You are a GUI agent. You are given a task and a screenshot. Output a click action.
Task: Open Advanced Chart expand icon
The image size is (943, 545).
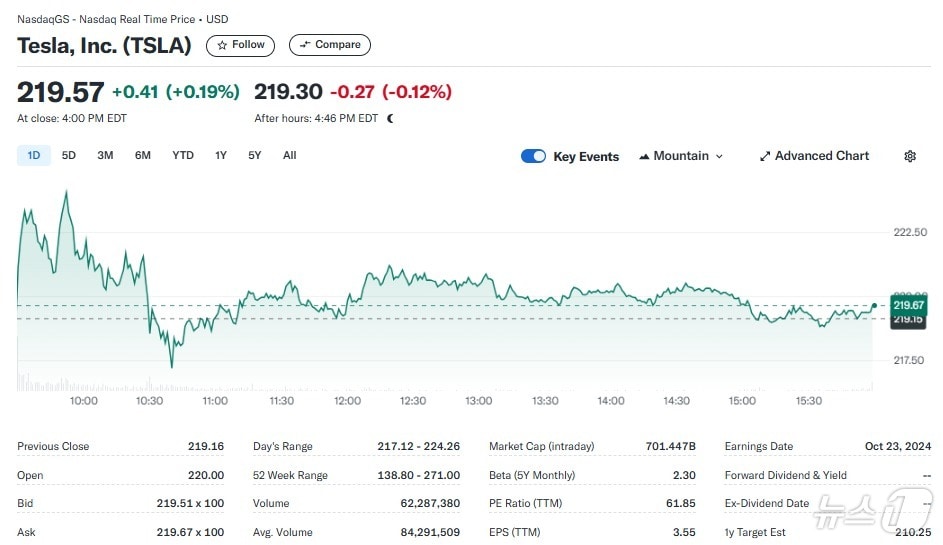pyautogui.click(x=765, y=156)
